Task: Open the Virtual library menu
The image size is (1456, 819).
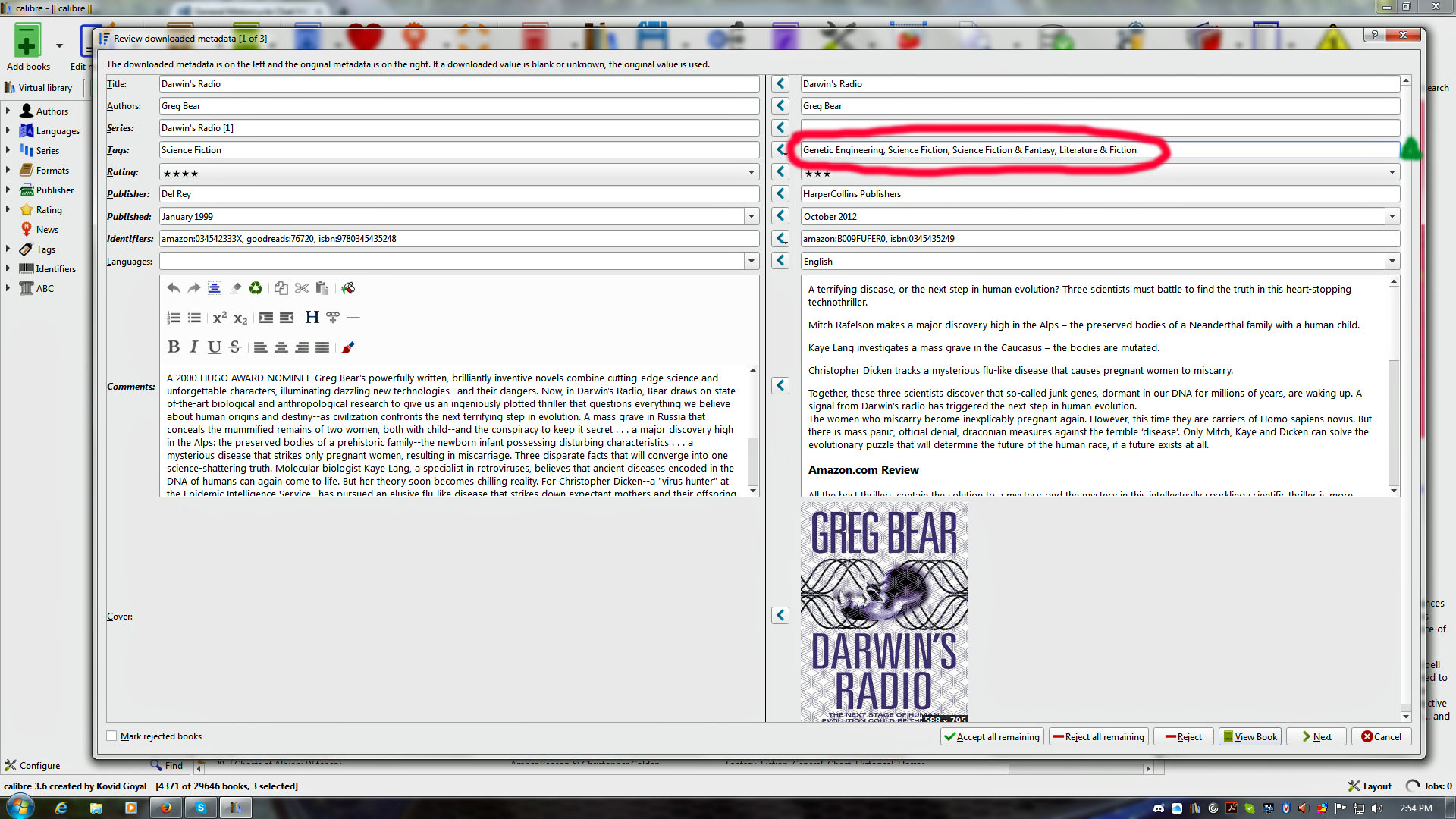Action: 39,88
